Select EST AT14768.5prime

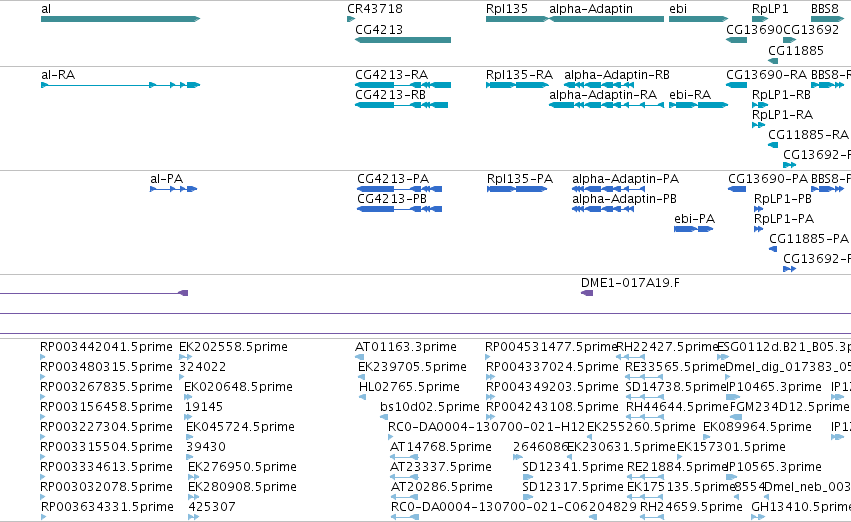441,447
